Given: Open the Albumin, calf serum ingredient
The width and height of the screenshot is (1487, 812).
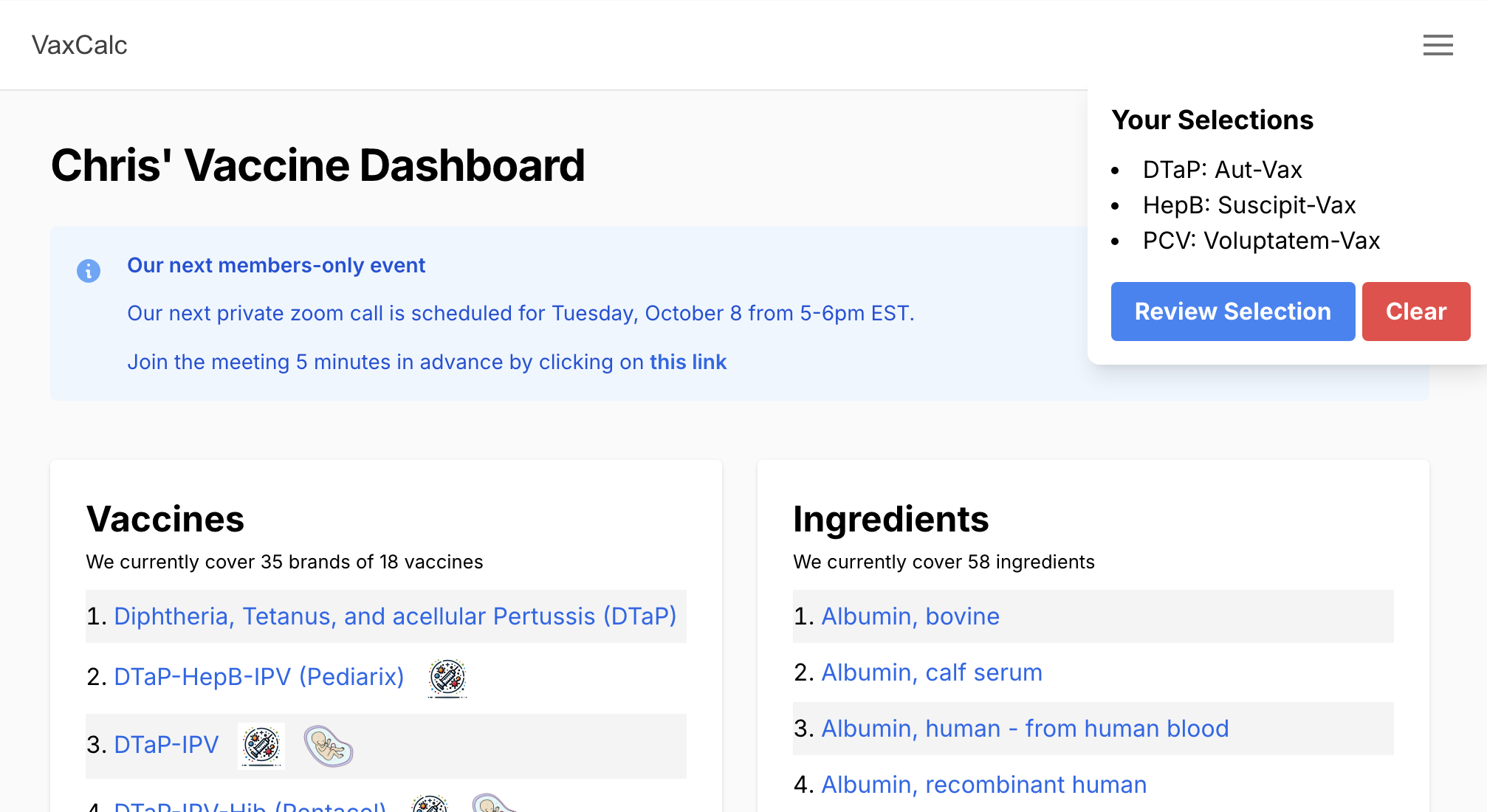Looking at the screenshot, I should 932,672.
